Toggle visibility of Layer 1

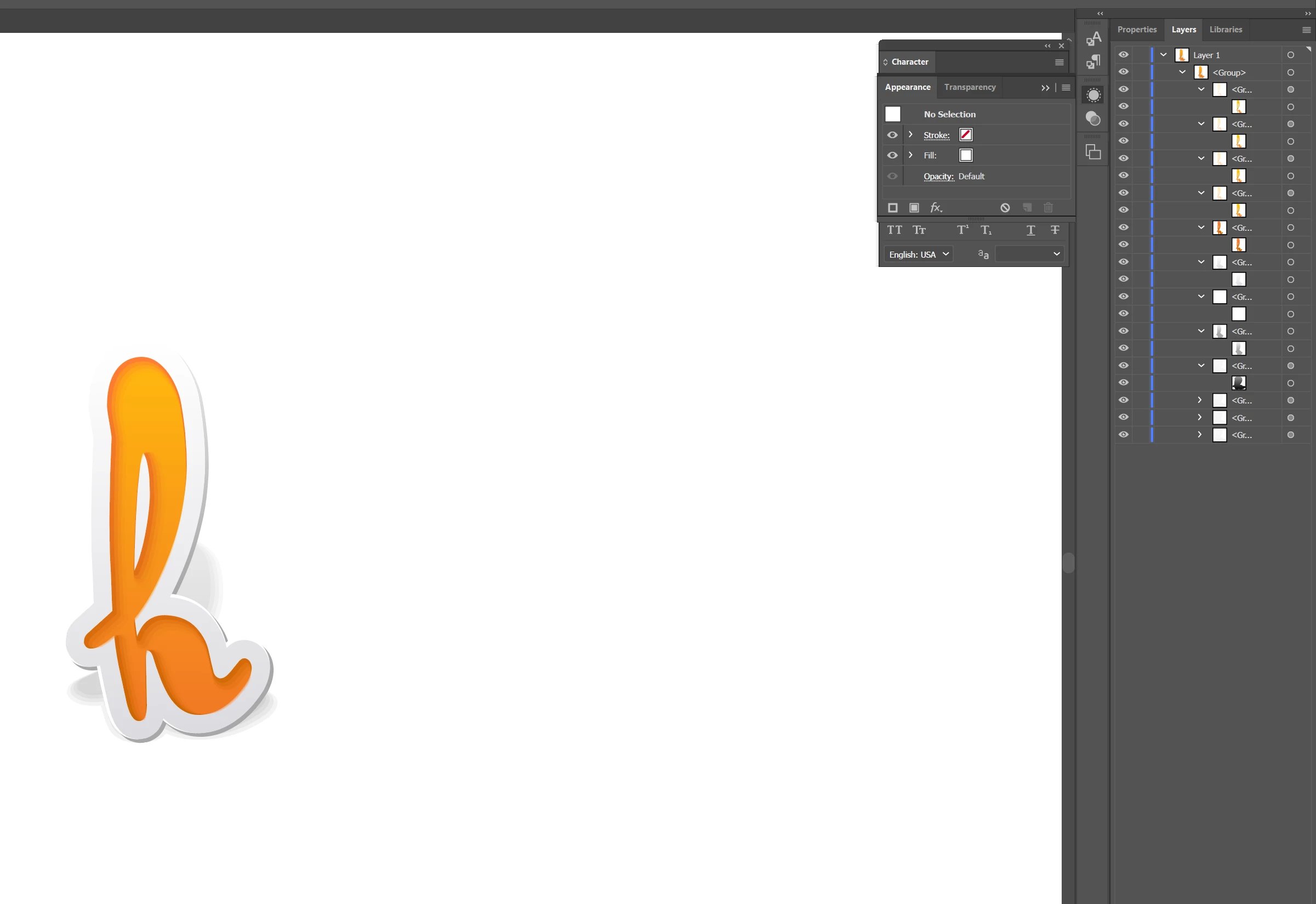pyautogui.click(x=1124, y=55)
